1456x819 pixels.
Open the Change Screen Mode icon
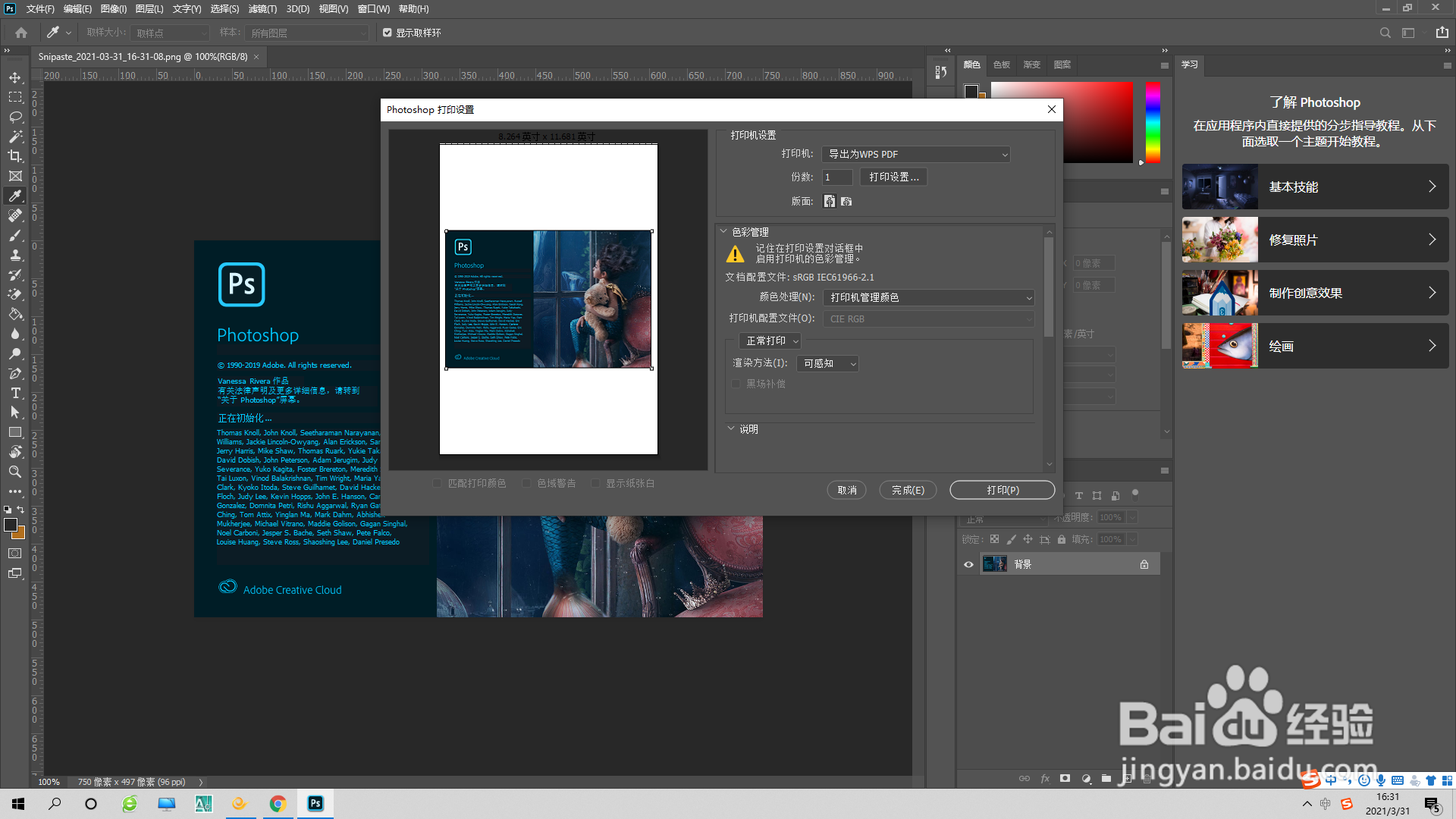pos(15,573)
